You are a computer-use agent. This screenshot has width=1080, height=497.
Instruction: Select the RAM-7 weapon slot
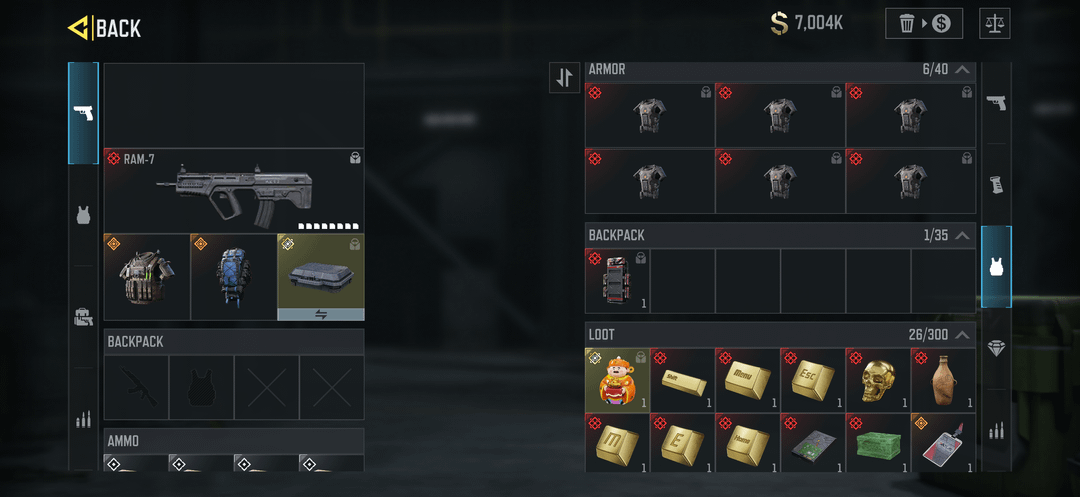click(x=234, y=191)
